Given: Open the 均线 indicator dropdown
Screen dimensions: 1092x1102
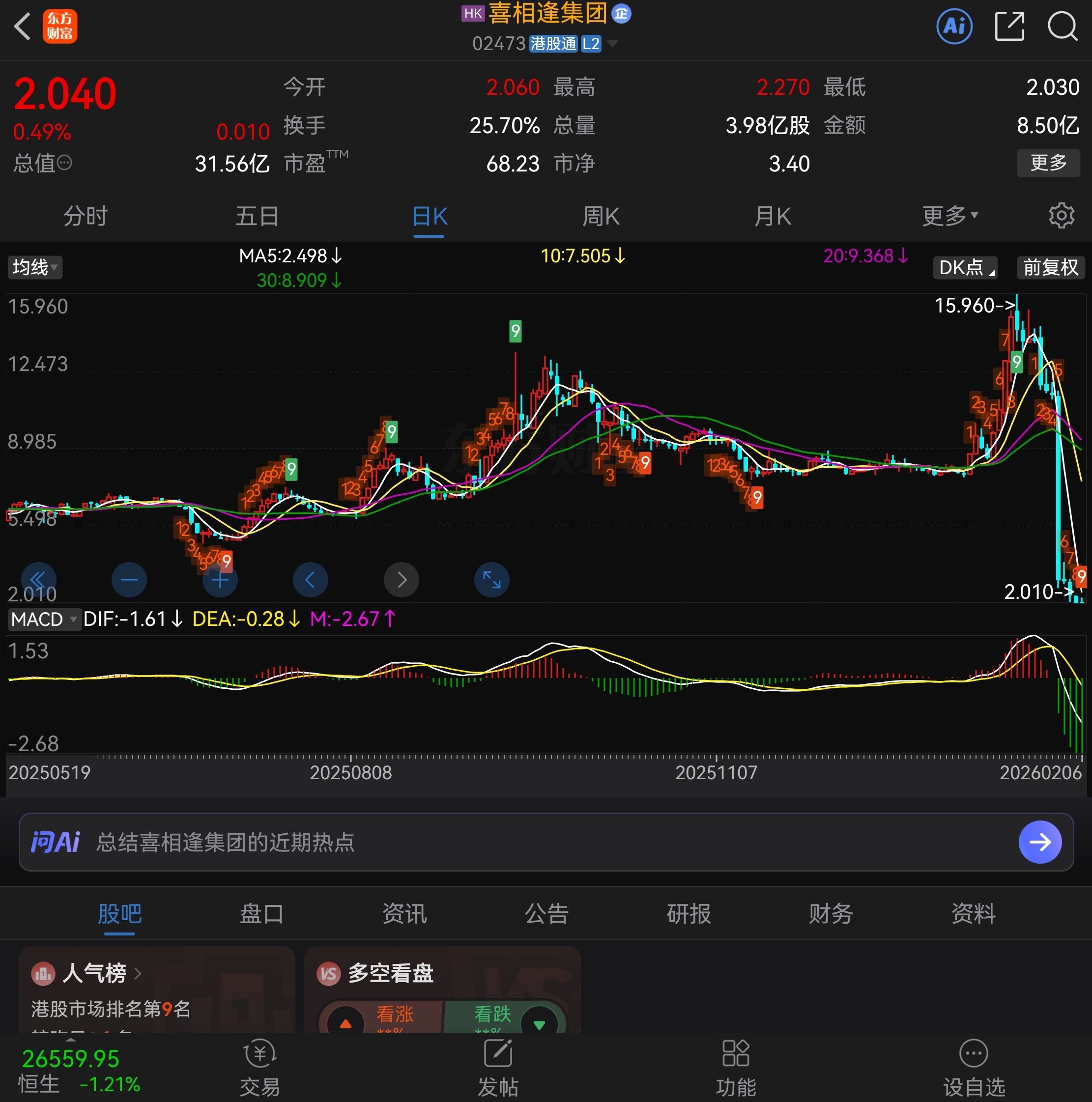Looking at the screenshot, I should click(x=34, y=267).
